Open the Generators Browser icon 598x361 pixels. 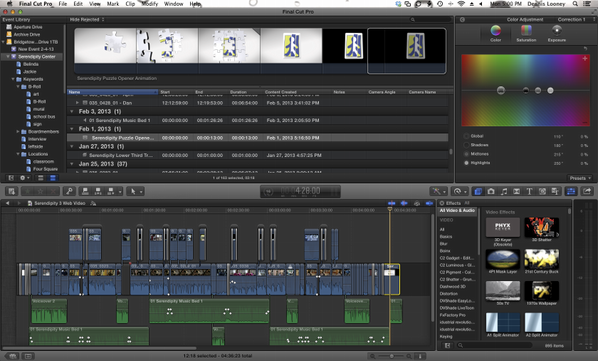pos(542,191)
